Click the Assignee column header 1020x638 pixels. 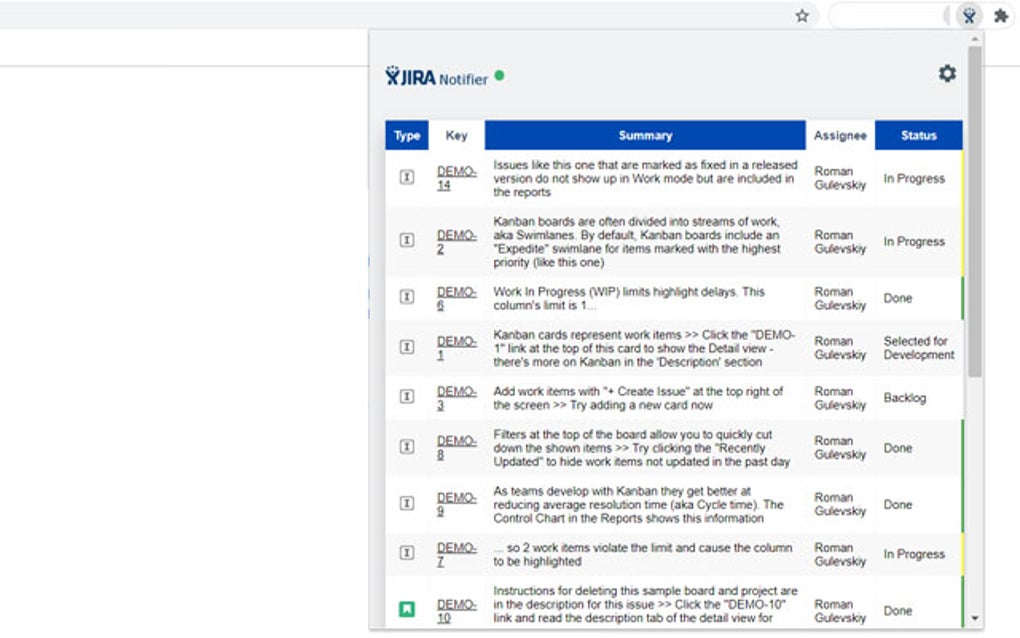pos(840,135)
